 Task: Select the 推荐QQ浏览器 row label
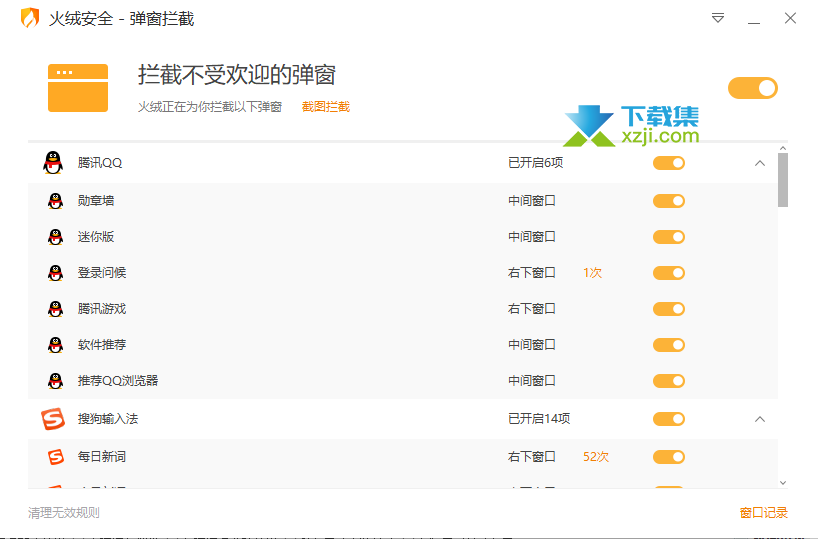click(118, 381)
